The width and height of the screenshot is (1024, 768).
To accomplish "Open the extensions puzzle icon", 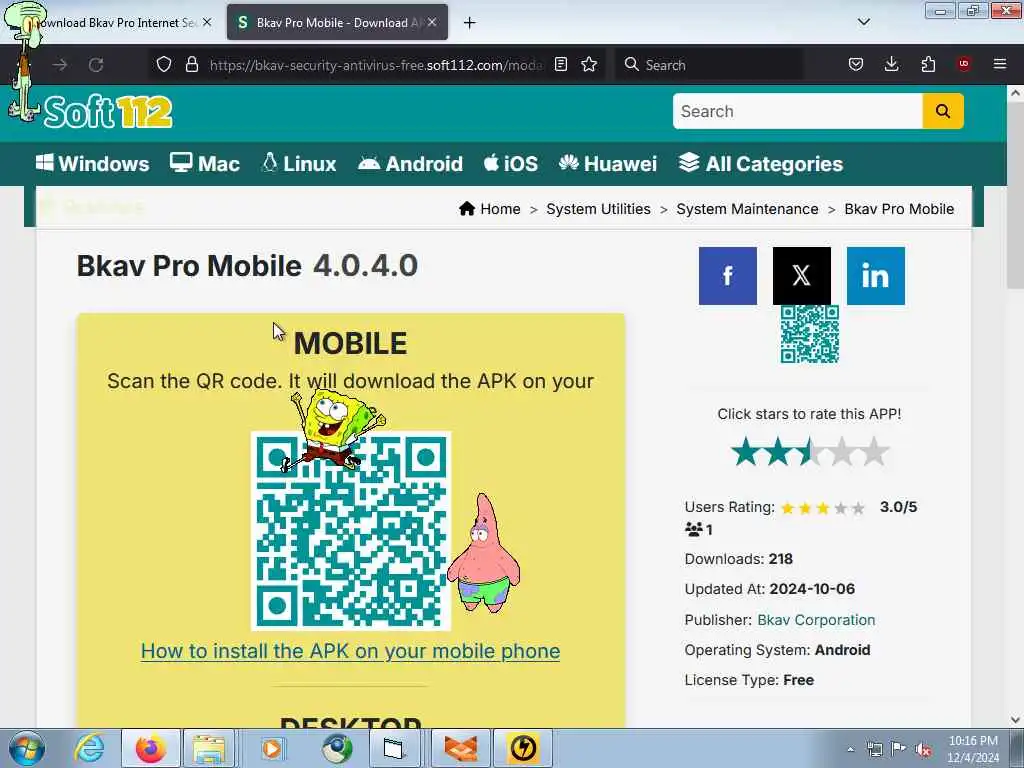I will [928, 65].
